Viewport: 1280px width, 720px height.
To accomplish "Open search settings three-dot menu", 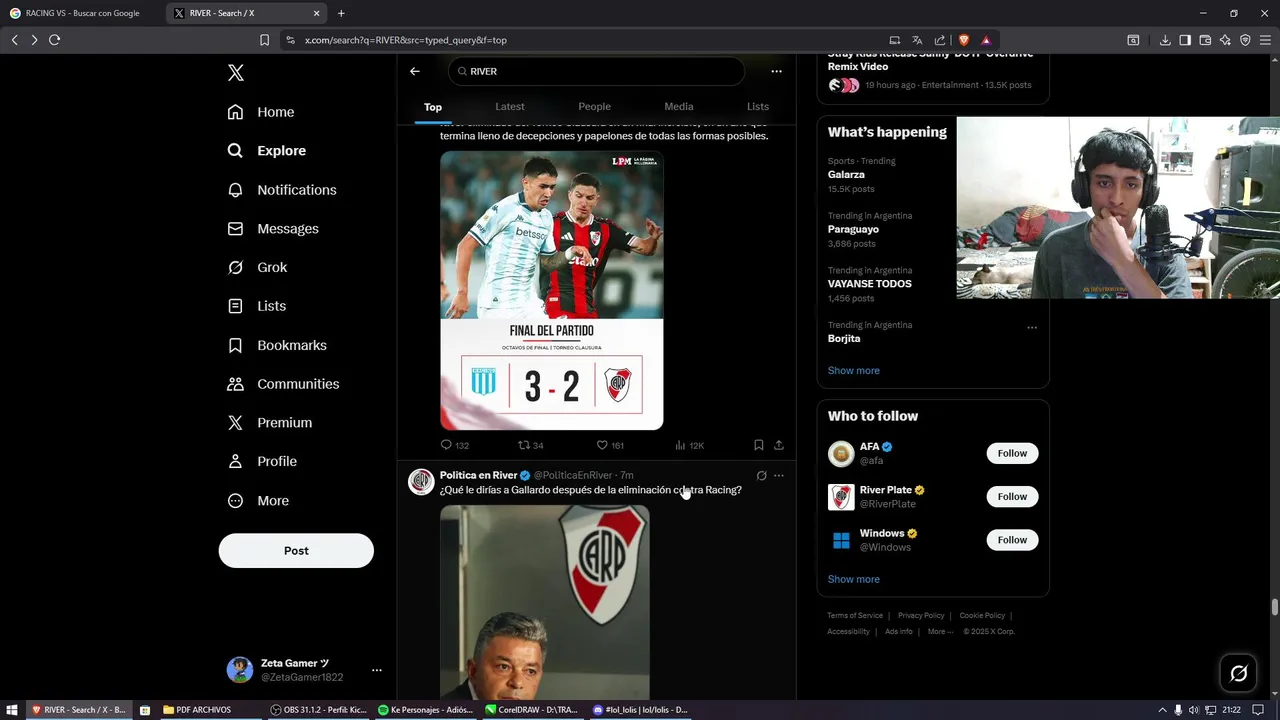I will coord(776,71).
